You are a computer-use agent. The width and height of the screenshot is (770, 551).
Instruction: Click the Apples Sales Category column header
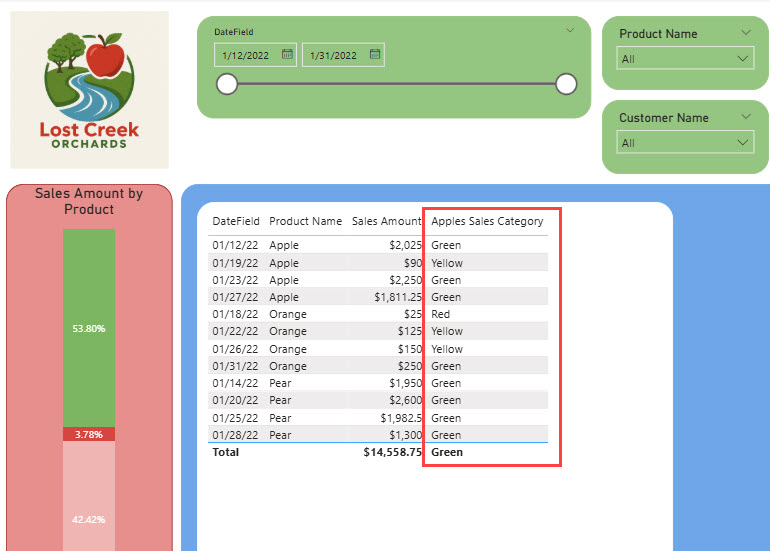(x=487, y=221)
